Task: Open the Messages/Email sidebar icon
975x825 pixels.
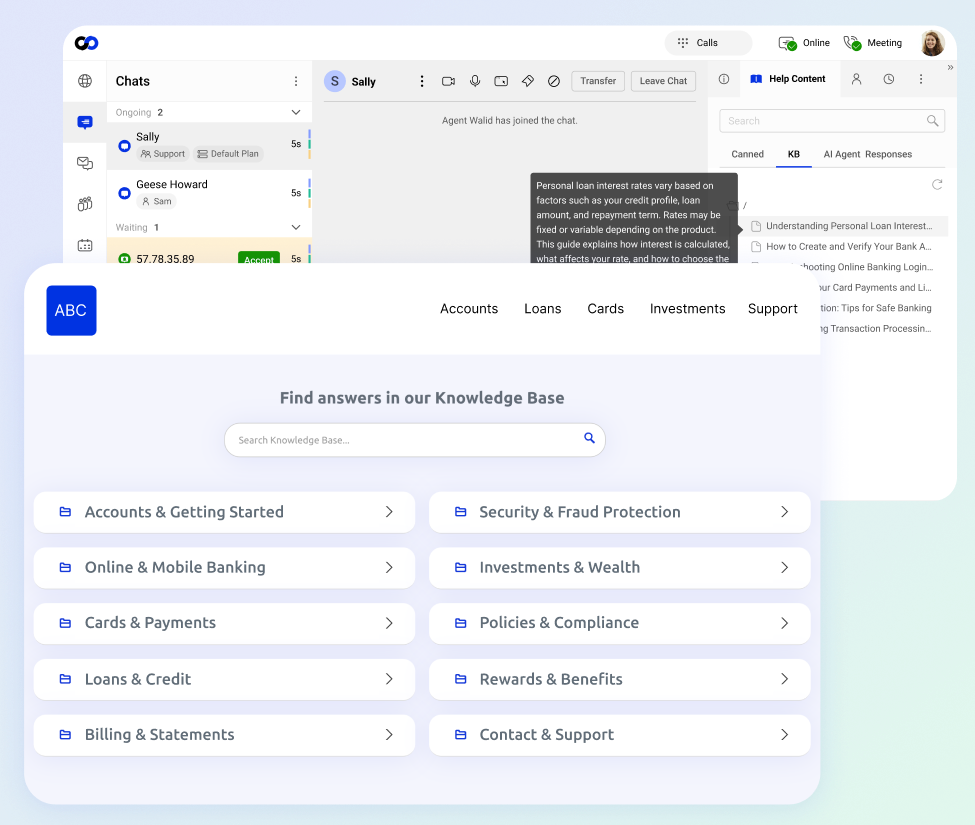Action: [x=85, y=163]
